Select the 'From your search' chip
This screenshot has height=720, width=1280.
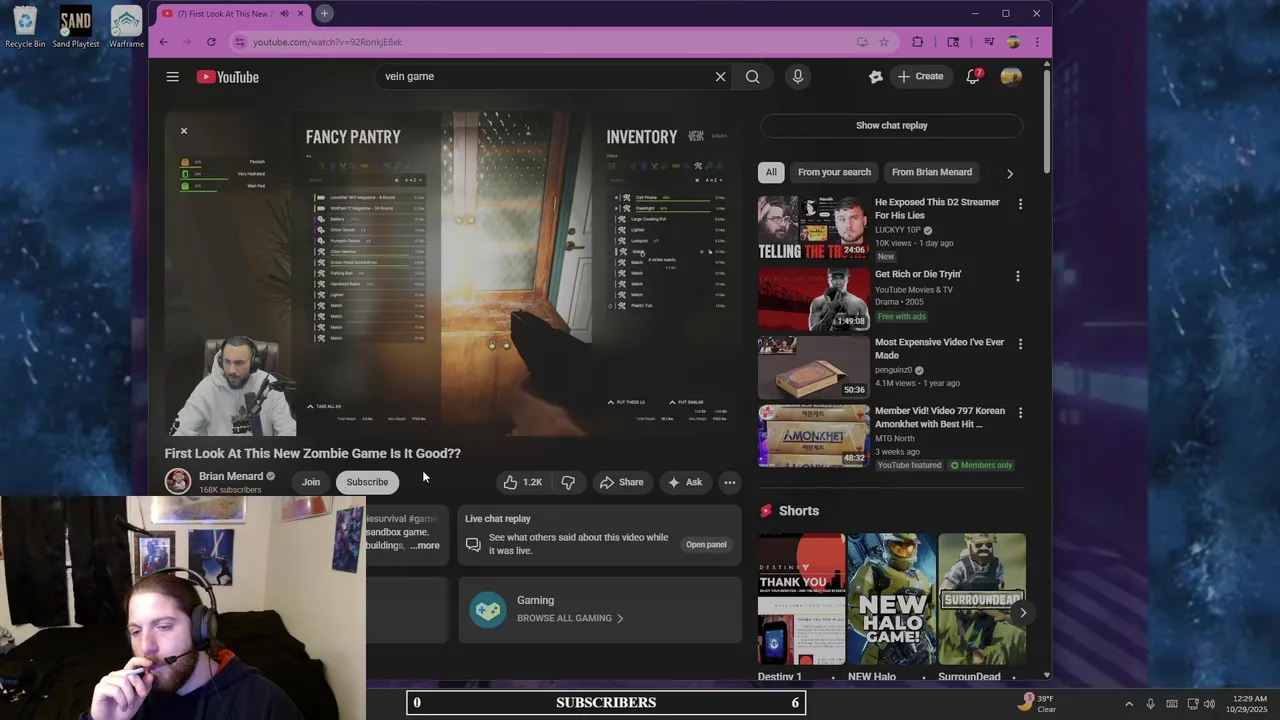coord(834,172)
